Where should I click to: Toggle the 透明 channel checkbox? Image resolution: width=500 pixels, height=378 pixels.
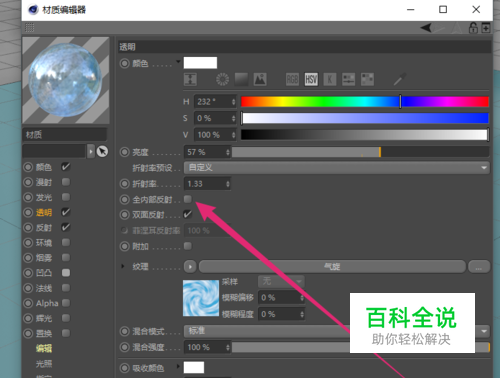[x=66, y=212]
